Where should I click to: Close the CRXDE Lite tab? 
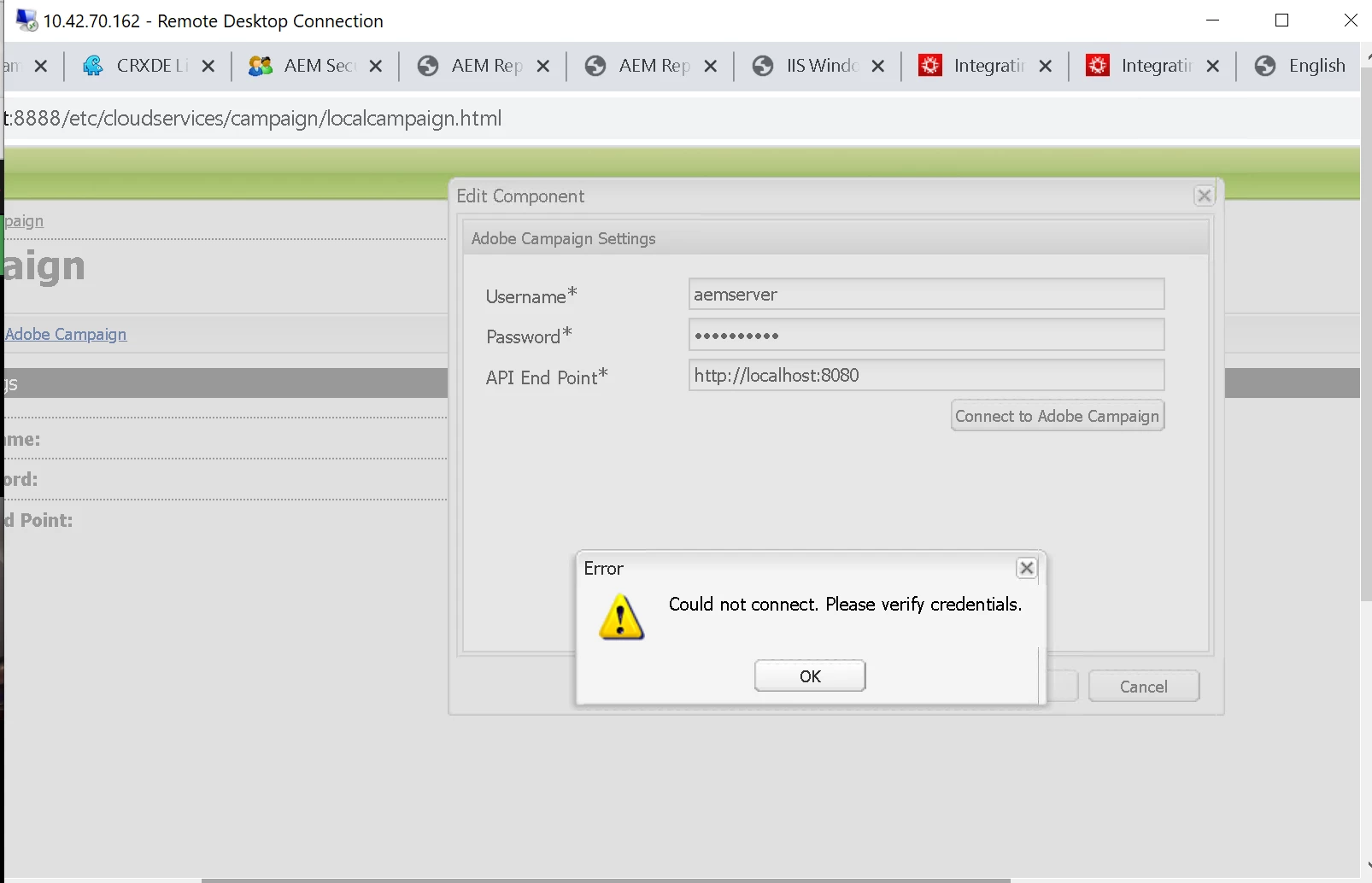(208, 66)
